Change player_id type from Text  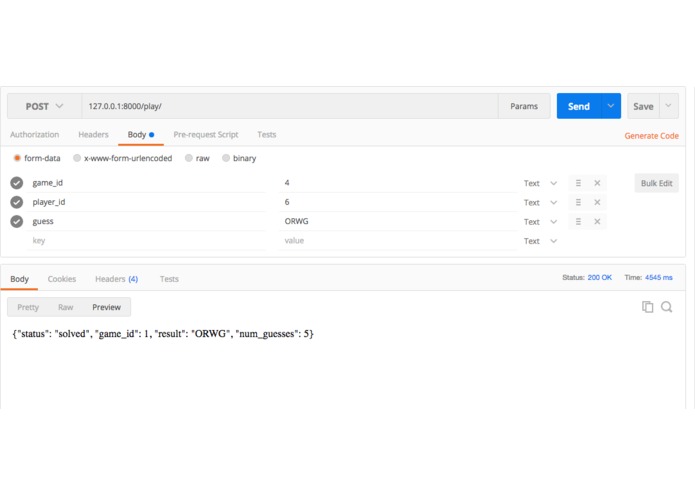540,202
